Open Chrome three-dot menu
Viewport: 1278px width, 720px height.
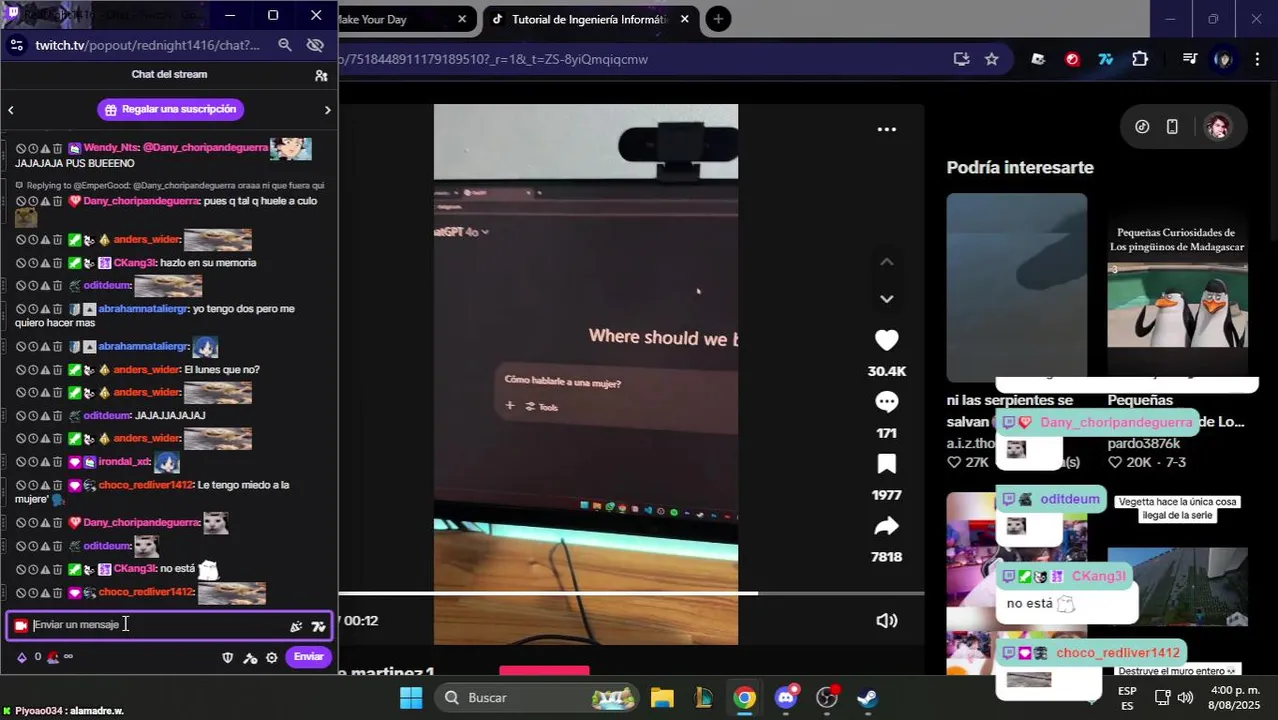tap(1257, 59)
